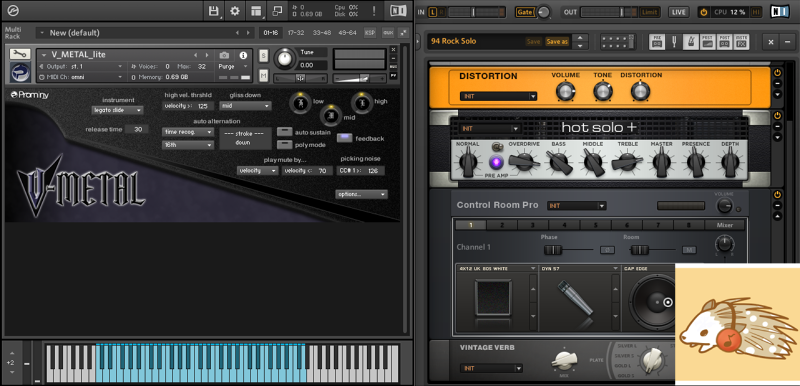Open the gliss down mid dropdown
800x386 pixels.
[x=245, y=106]
